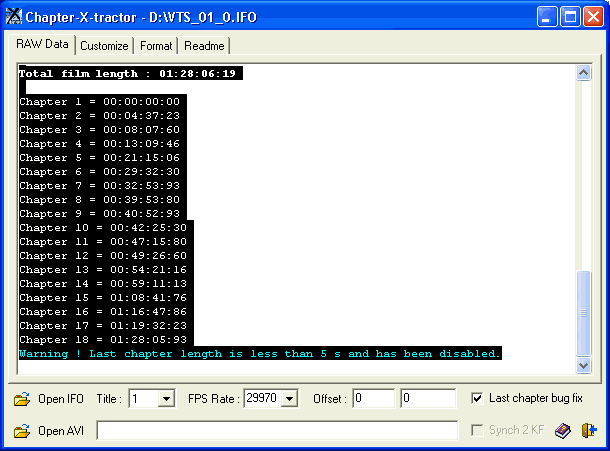Screen dimensions: 610x451
Task: Switch to the Format tab
Action: tap(156, 46)
